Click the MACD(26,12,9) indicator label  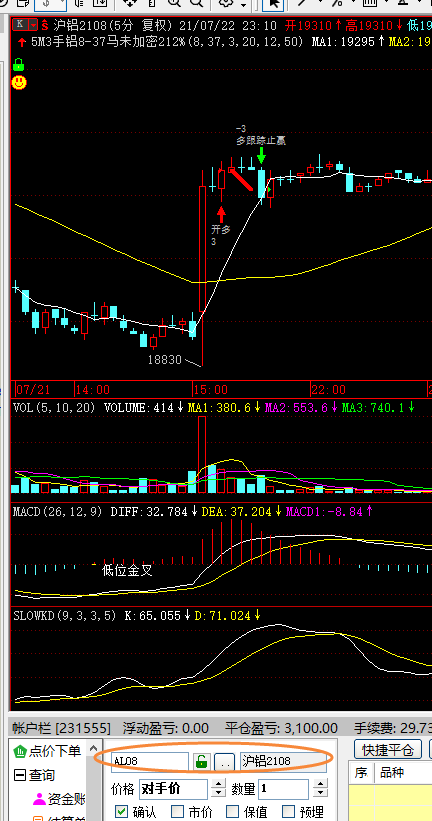click(58, 512)
